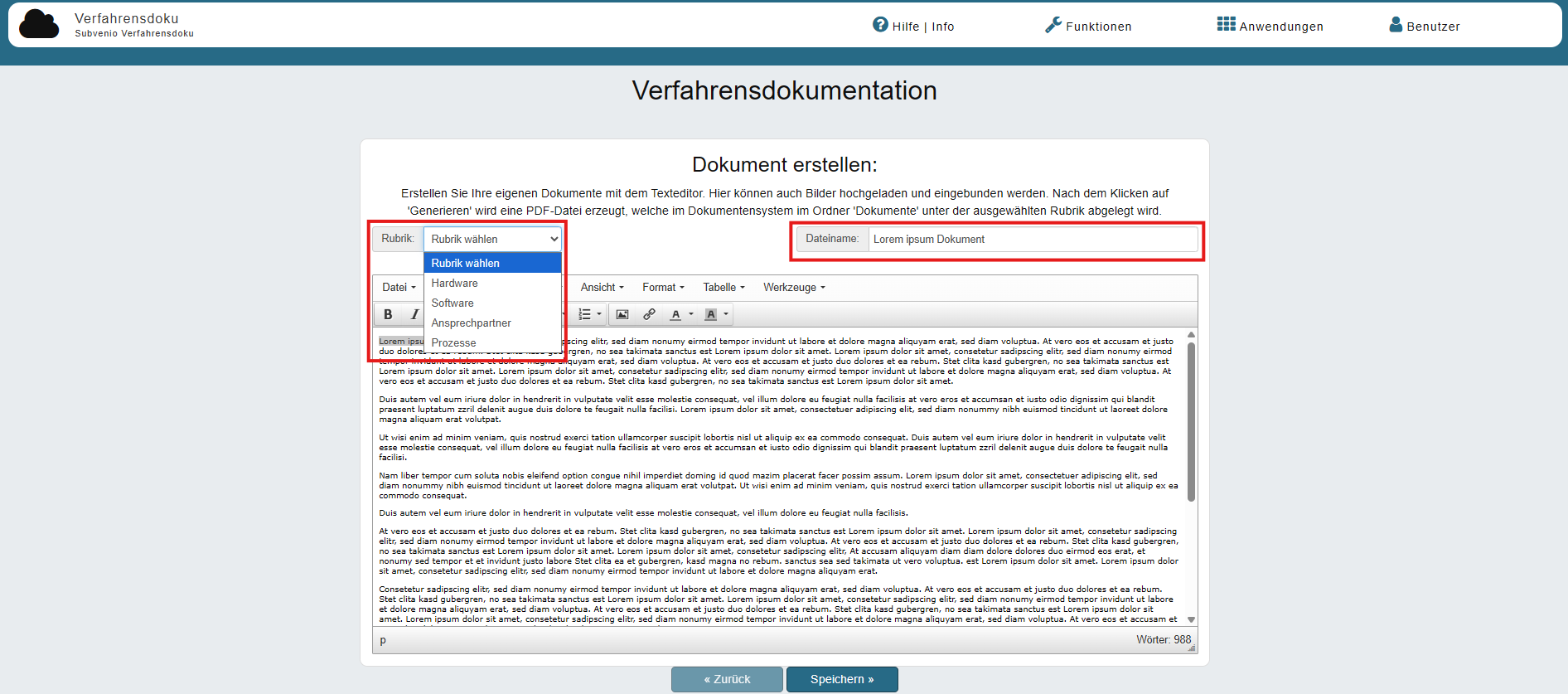Image resolution: width=1568 pixels, height=694 pixels.
Task: Click the Anwendungen grid icon
Action: (1227, 24)
